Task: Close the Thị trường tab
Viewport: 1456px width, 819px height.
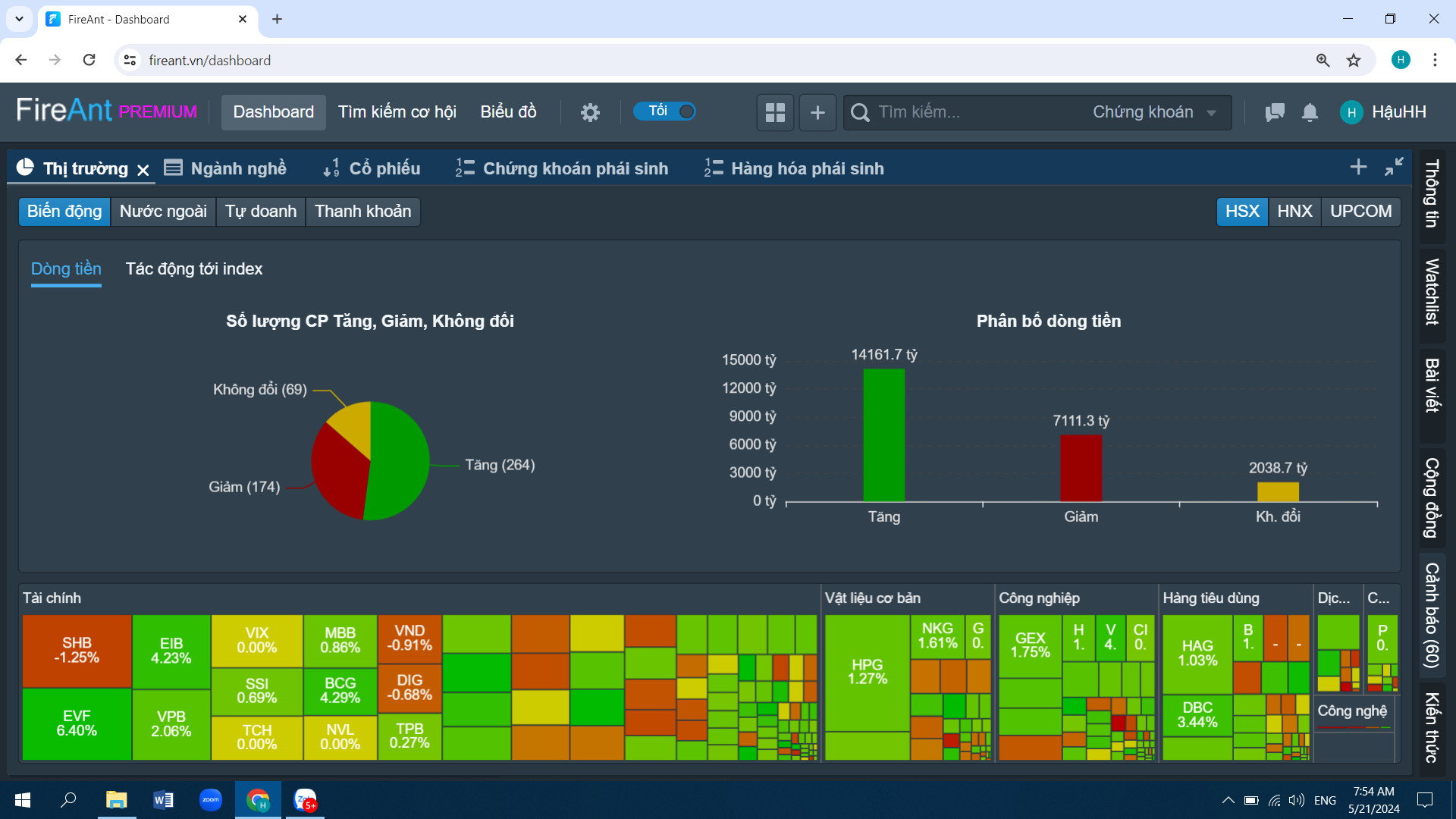Action: 143,170
